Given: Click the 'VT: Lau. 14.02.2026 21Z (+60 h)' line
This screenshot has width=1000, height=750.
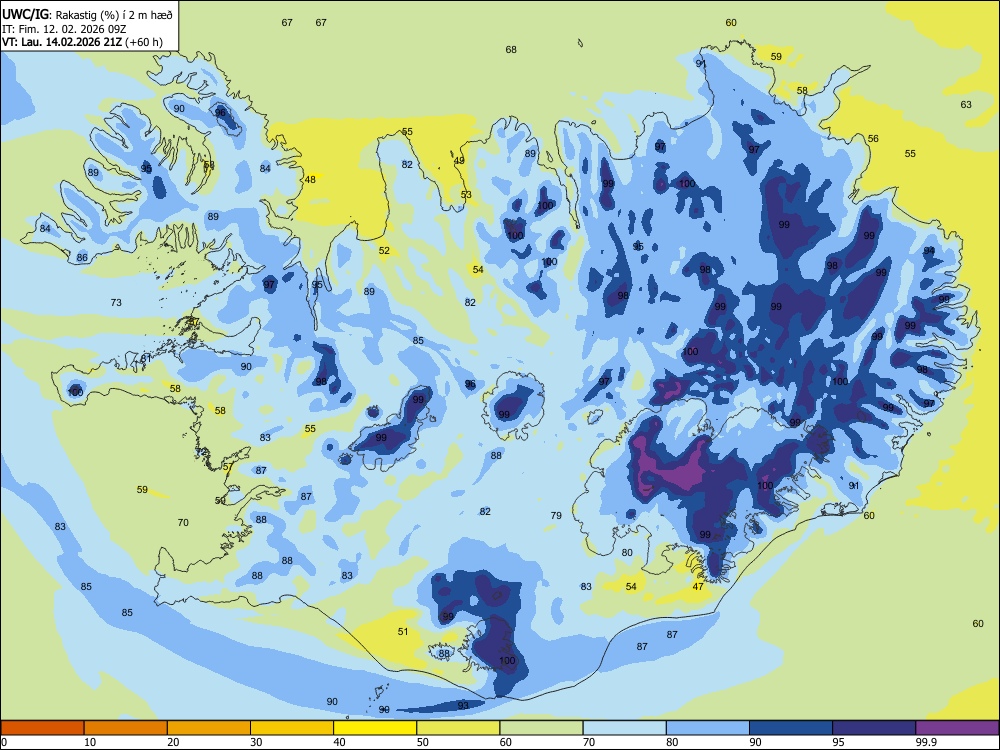Looking at the screenshot, I should [x=82, y=43].
